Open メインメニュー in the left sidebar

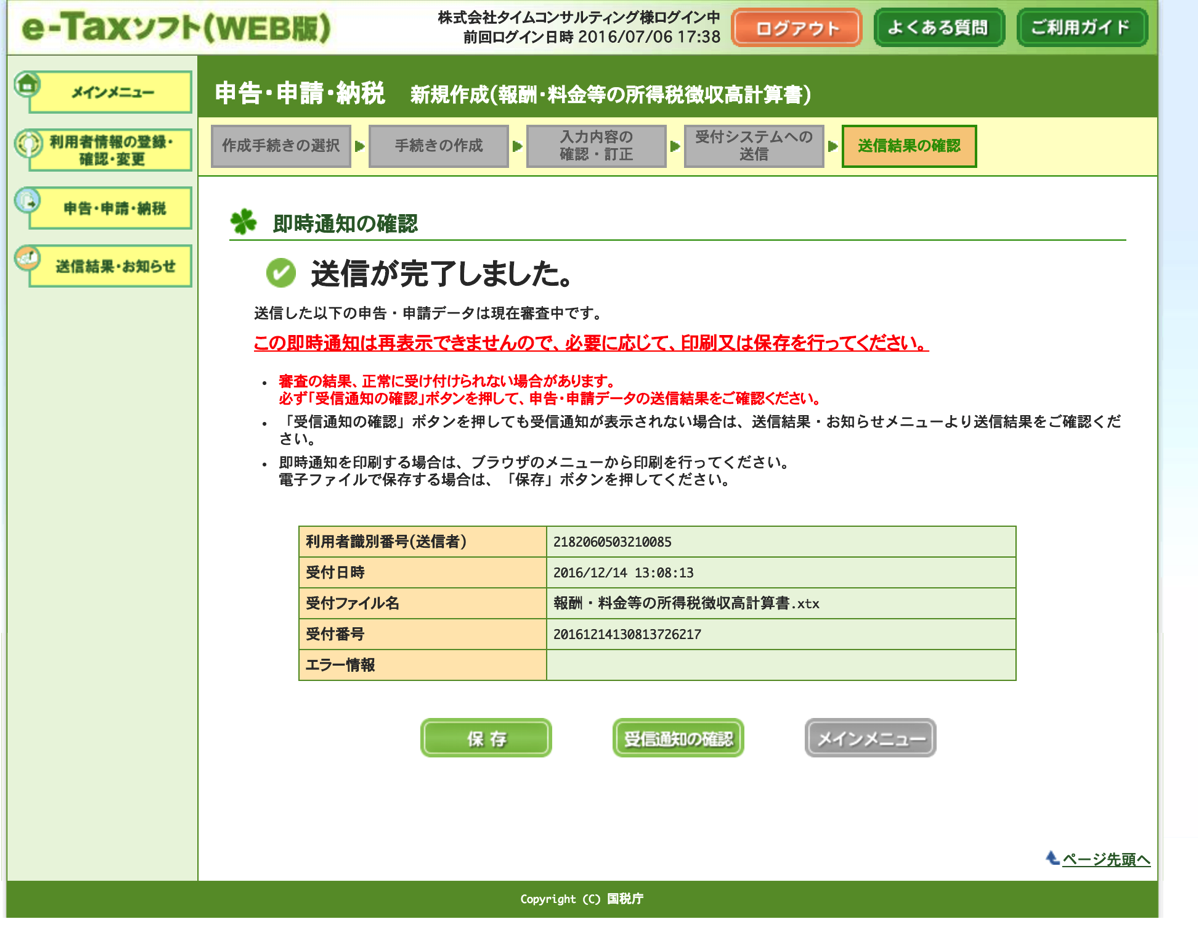(x=111, y=93)
